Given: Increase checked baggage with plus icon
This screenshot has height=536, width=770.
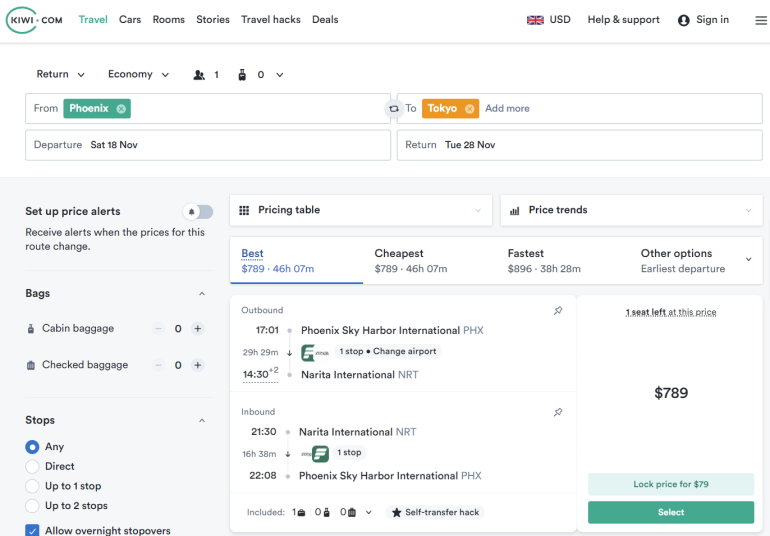Looking at the screenshot, I should click(x=197, y=366).
